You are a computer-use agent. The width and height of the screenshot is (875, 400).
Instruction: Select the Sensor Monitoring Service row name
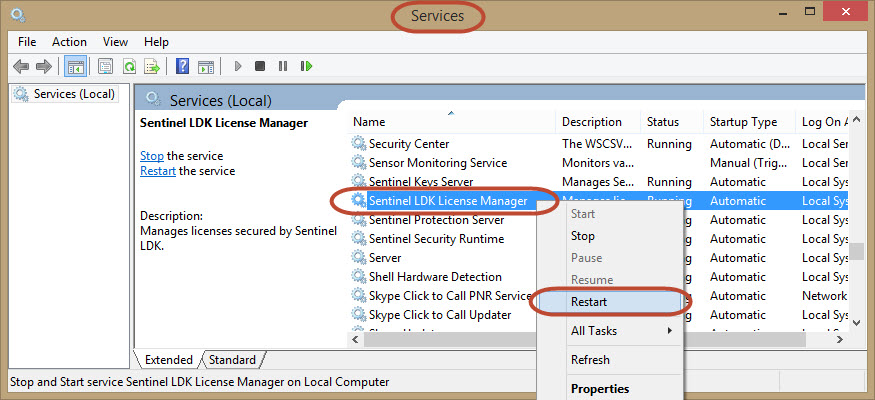click(x=438, y=163)
